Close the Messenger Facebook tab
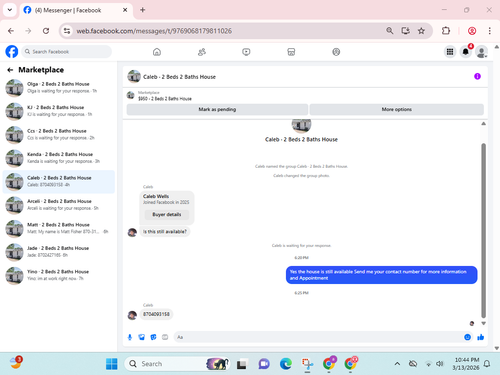The height and width of the screenshot is (375, 500). [125, 10]
